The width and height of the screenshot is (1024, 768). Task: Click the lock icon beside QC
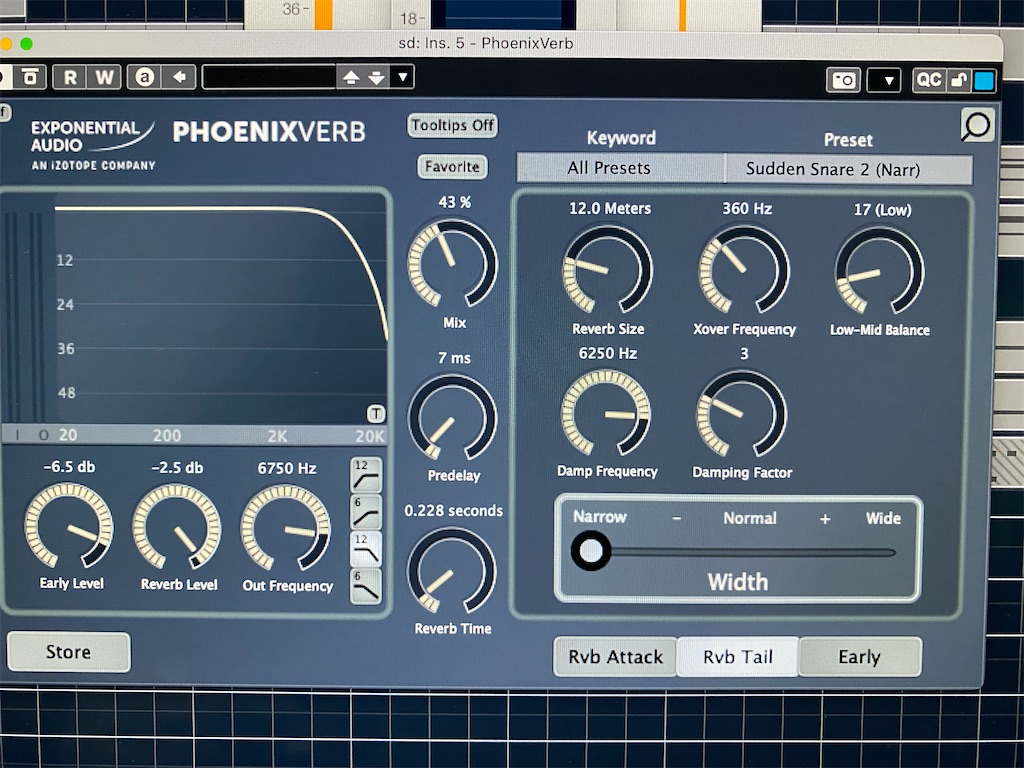tap(959, 80)
